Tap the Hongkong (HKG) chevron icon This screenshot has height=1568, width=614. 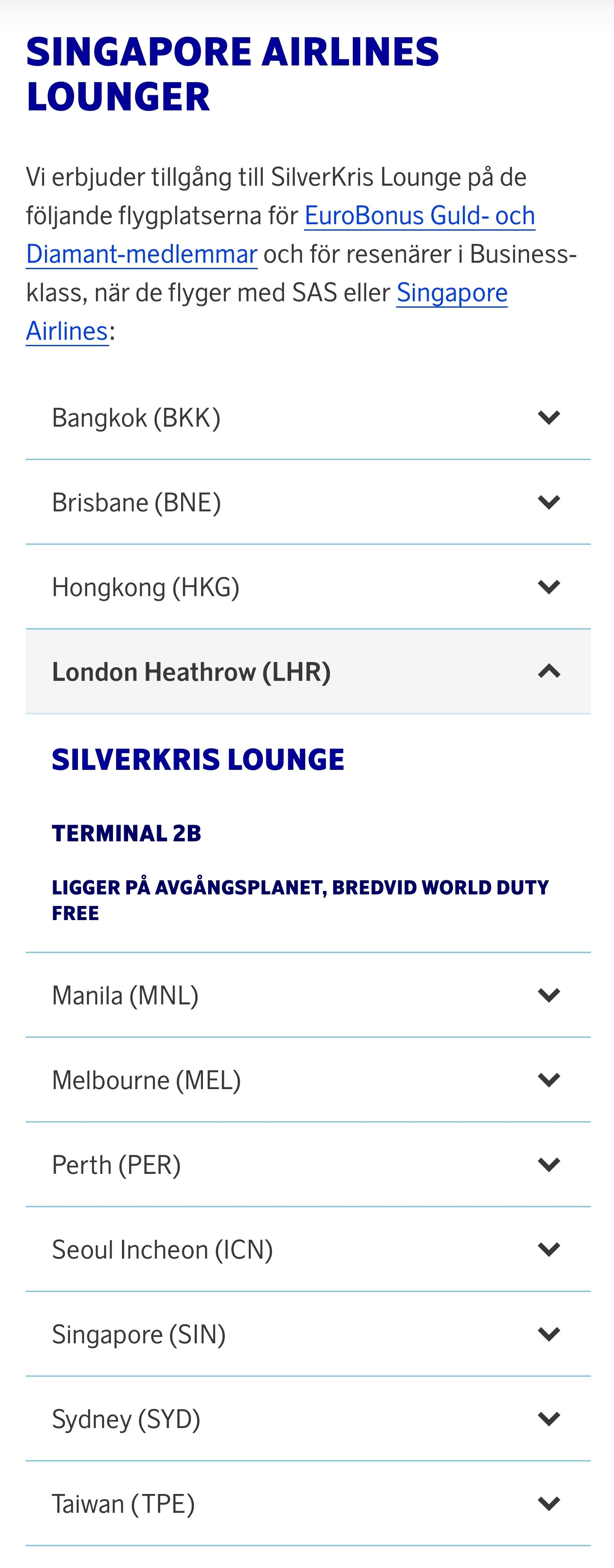click(x=549, y=587)
